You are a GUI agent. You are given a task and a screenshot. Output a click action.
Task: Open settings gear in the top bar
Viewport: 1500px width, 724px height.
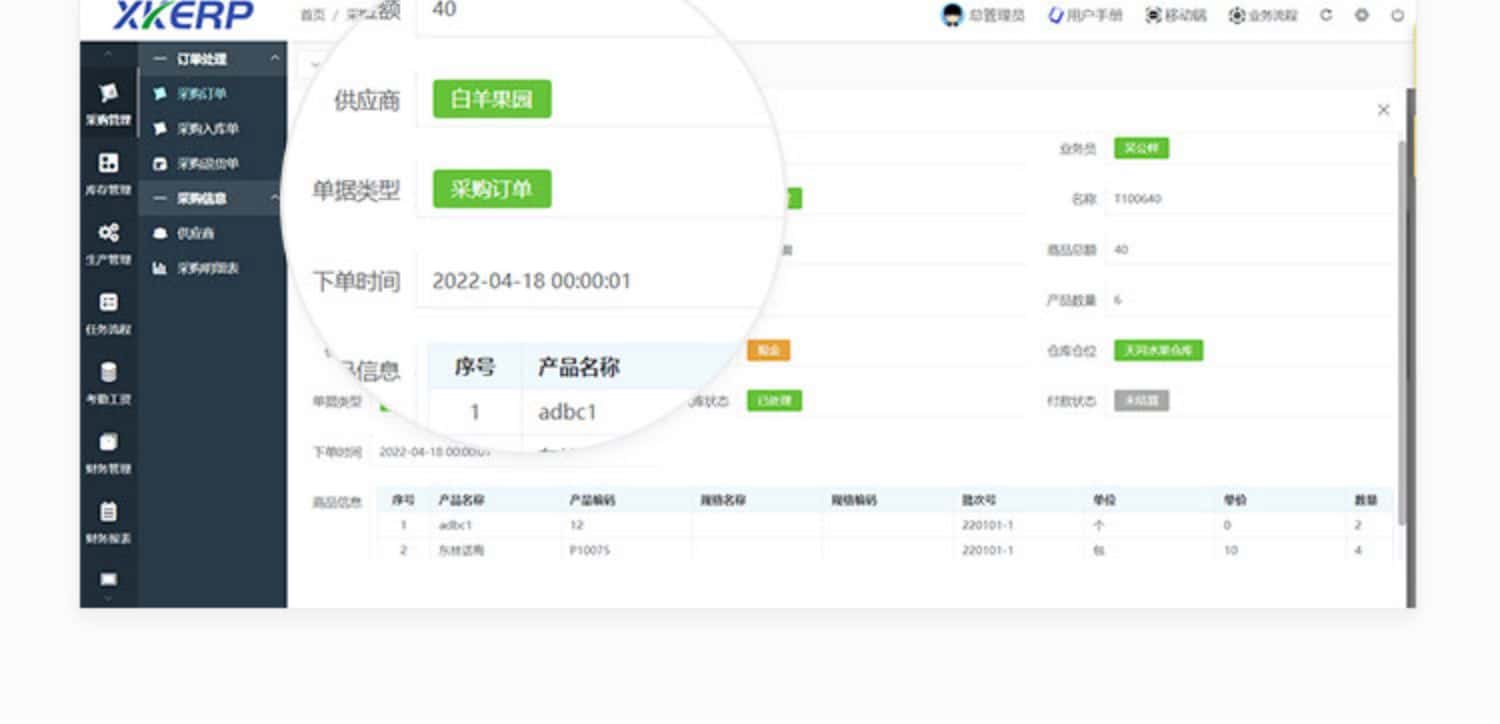[x=1361, y=15]
